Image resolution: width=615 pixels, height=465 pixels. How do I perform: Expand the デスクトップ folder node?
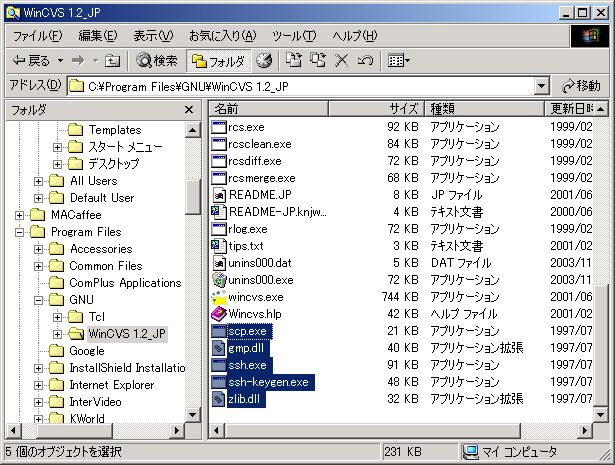(x=57, y=164)
